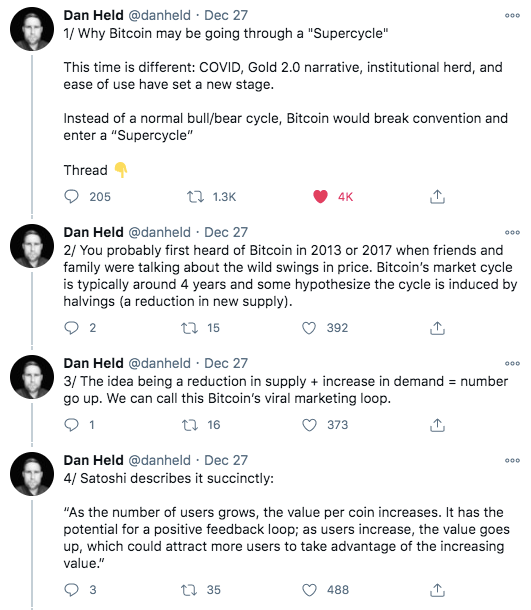Retweet the first tweet with 1.3K retweets
The image size is (531, 610).
coord(195,196)
